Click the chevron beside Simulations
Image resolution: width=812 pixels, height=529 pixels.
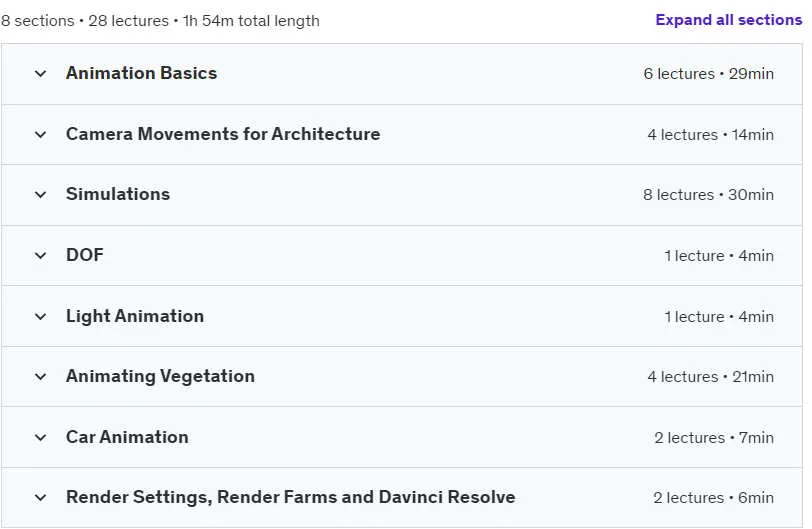(40, 195)
